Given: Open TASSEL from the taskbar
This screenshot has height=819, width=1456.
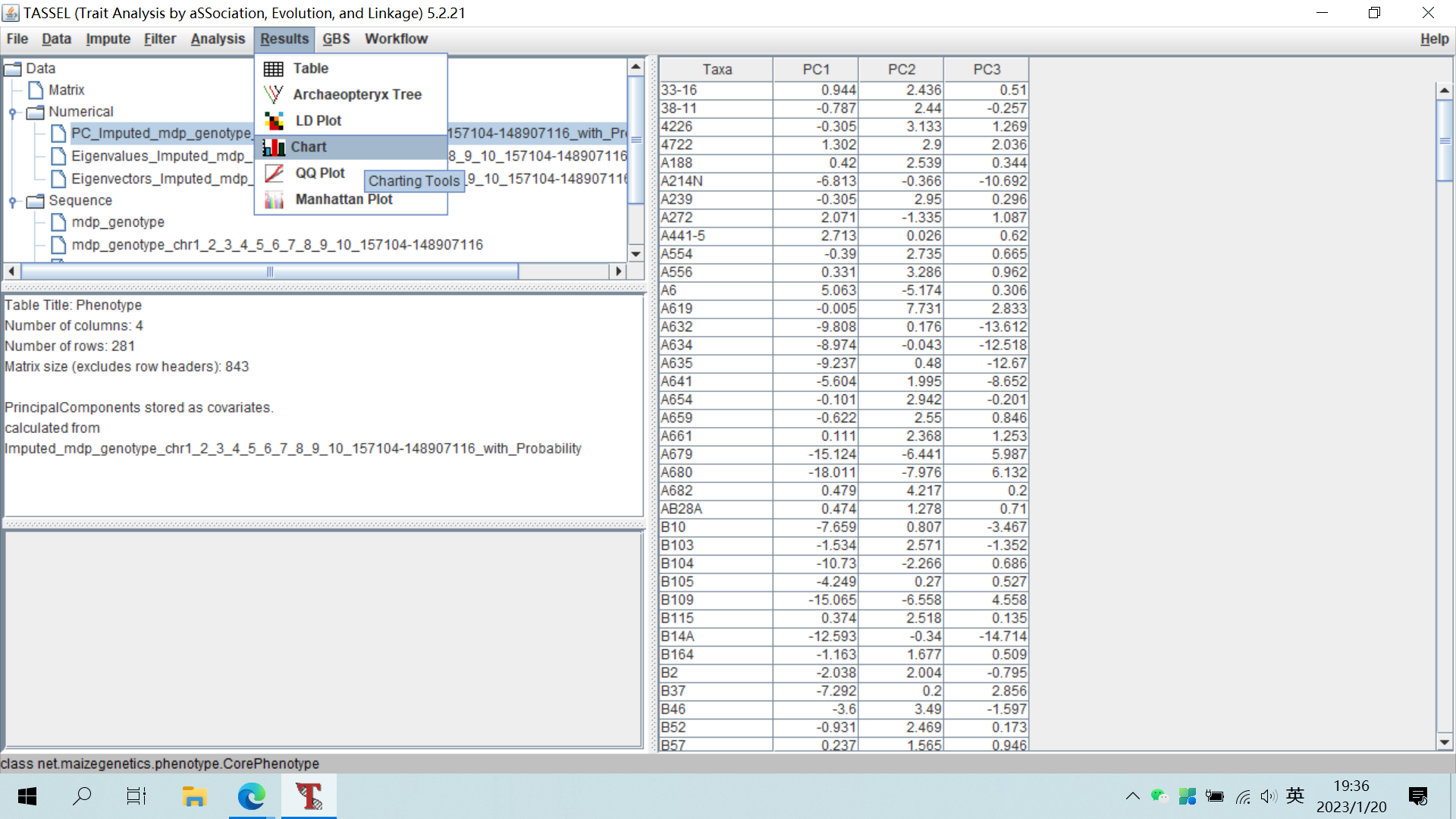Looking at the screenshot, I should (x=309, y=796).
